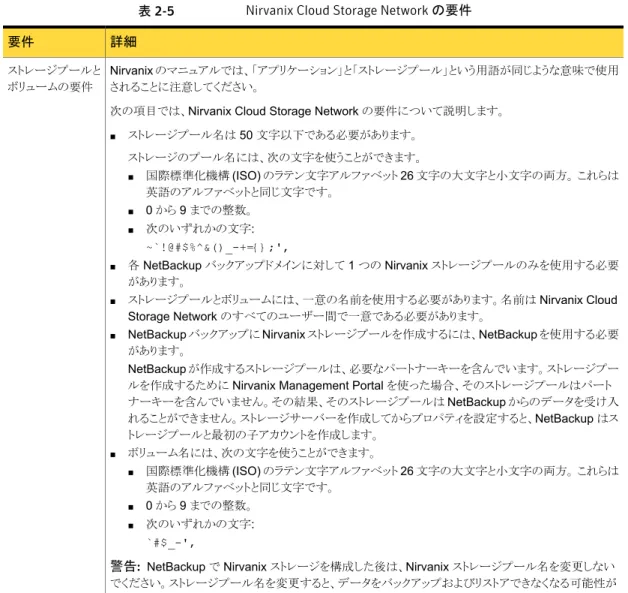628x593 pixels.
Task: Click the special characters line starting '~`!@#$%^&'
Action: [217, 248]
